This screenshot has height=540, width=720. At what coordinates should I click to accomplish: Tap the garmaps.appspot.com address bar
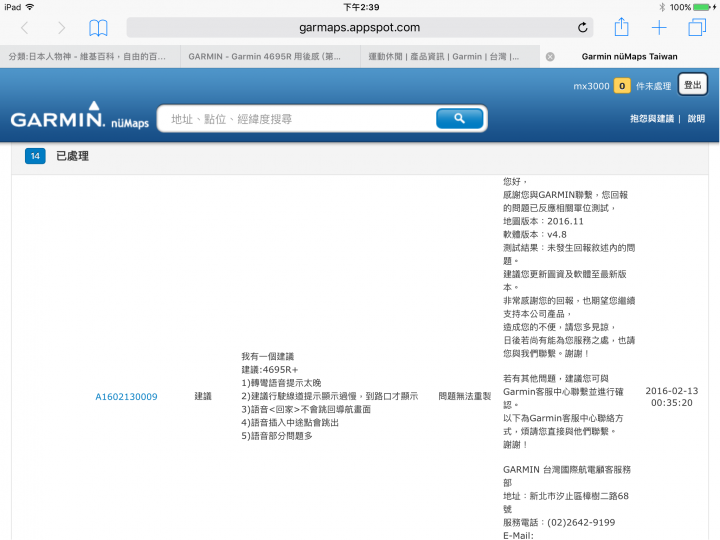click(x=360, y=28)
